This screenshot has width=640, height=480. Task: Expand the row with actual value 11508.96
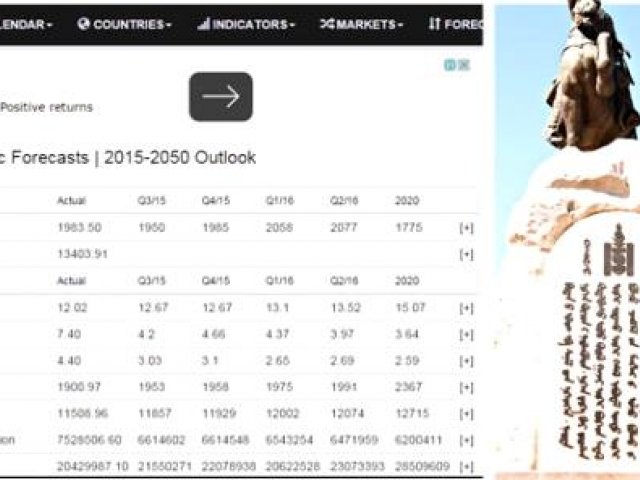[465, 413]
